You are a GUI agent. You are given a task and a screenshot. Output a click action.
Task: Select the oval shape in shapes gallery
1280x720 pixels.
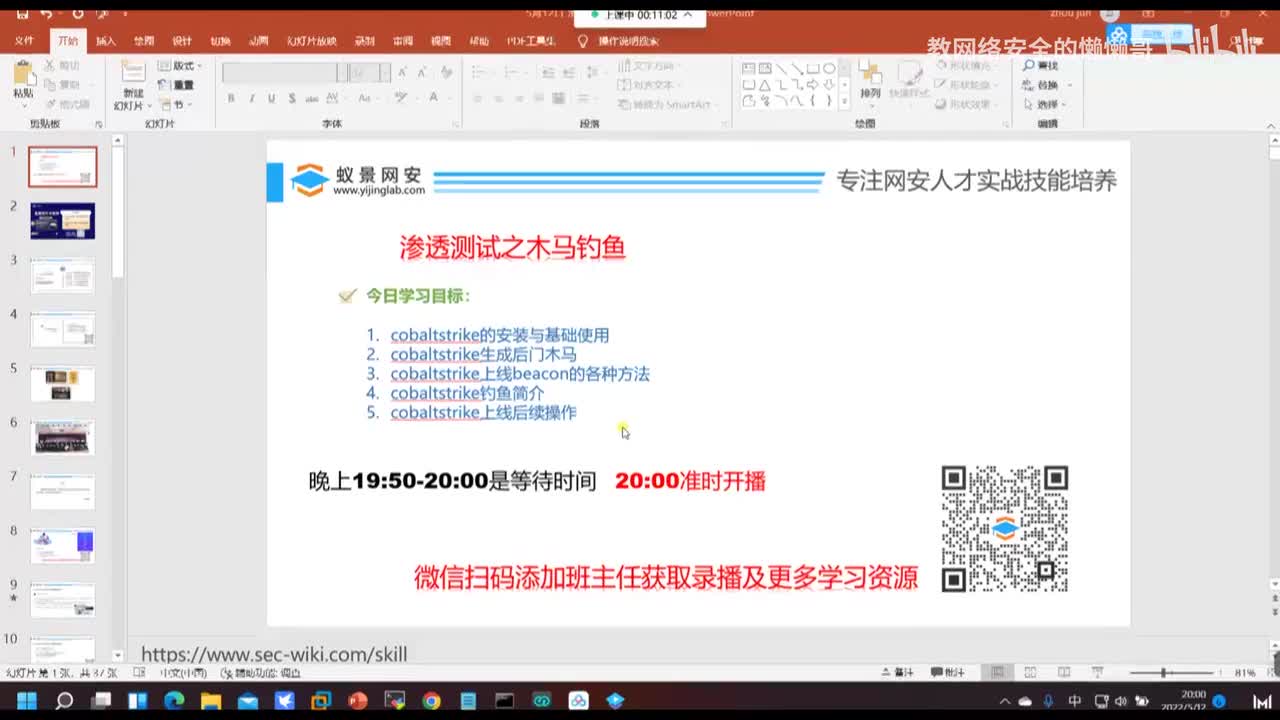point(829,68)
